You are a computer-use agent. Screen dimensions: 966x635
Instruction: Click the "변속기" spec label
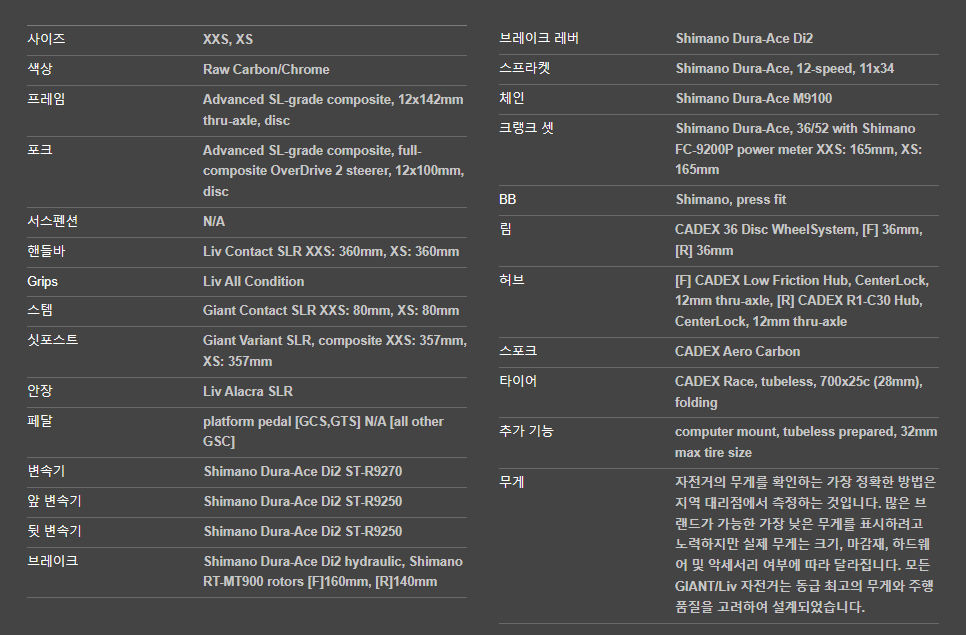point(46,471)
